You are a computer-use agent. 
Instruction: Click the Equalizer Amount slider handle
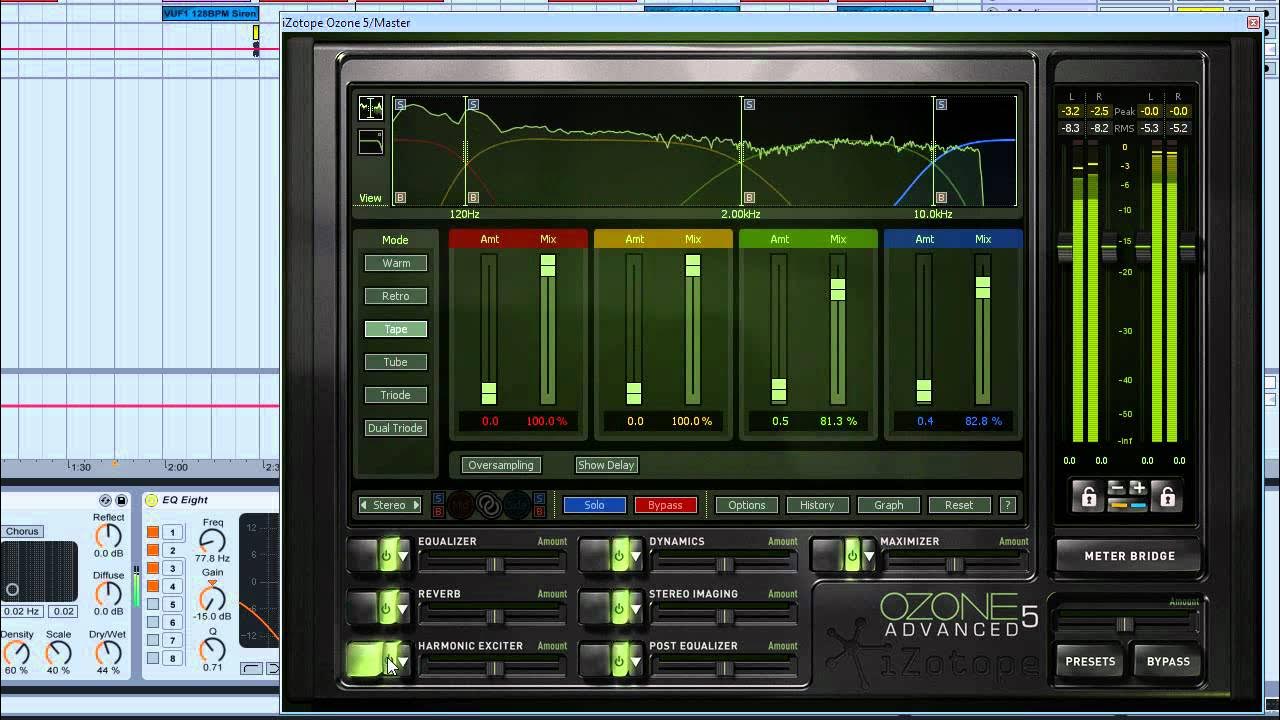(494, 565)
